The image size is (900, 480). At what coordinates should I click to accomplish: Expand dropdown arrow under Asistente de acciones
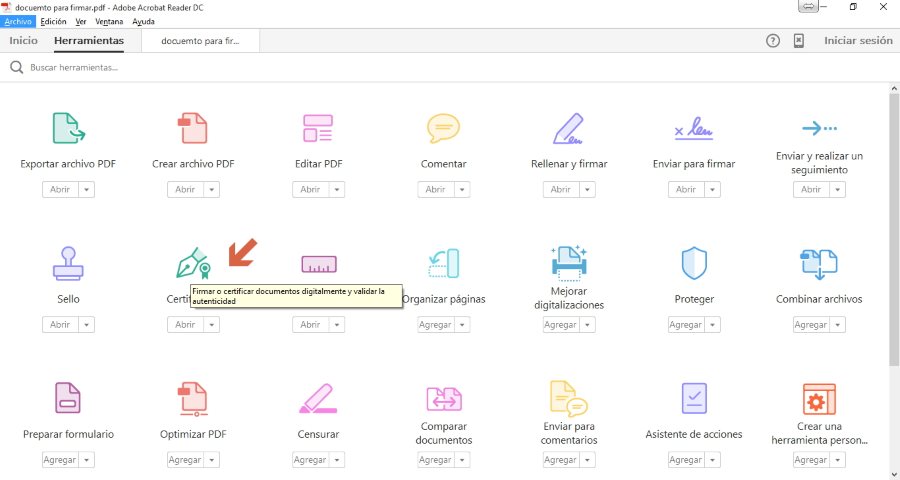712,460
